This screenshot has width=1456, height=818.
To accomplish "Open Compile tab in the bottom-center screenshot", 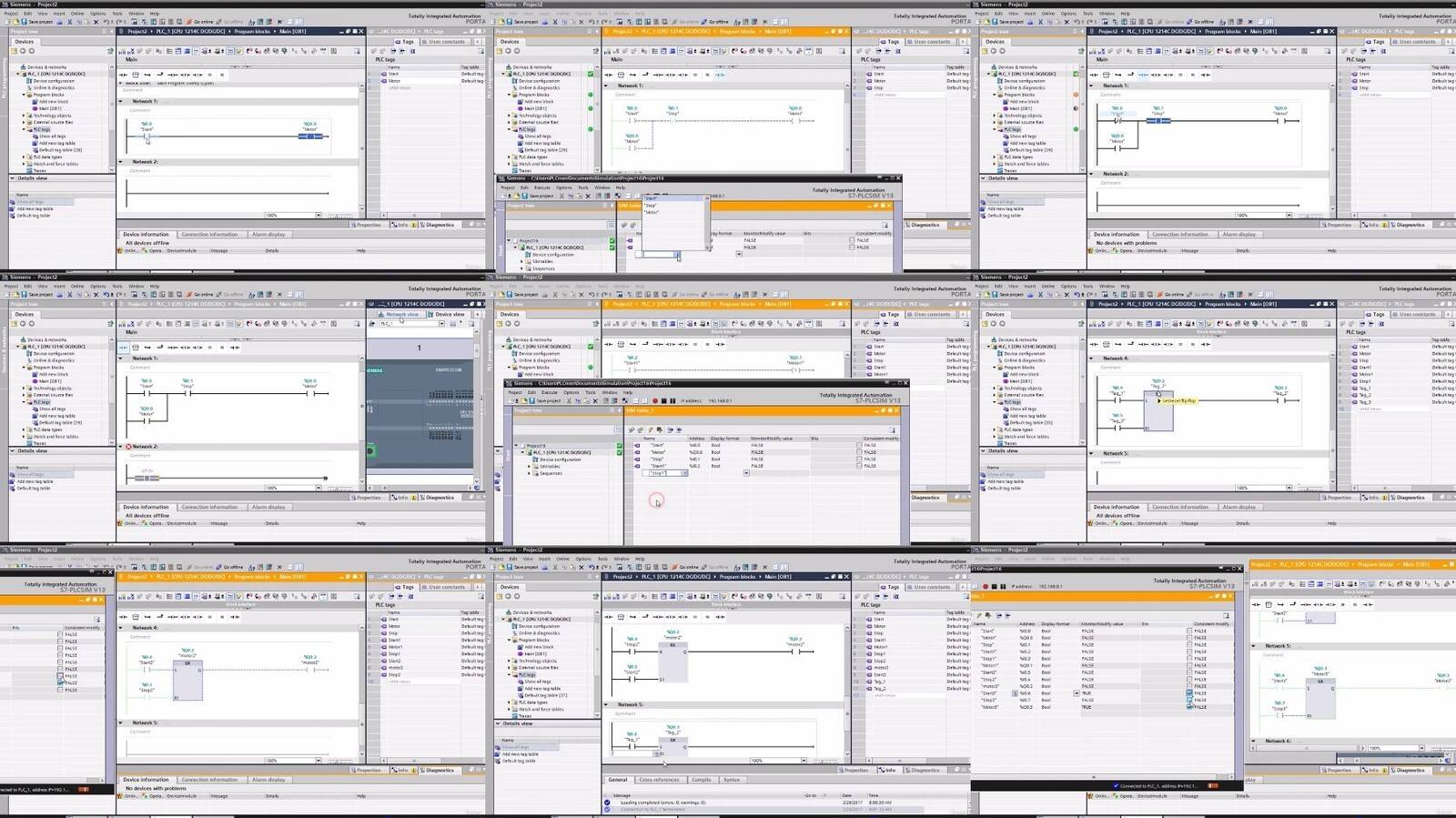I will 701,779.
